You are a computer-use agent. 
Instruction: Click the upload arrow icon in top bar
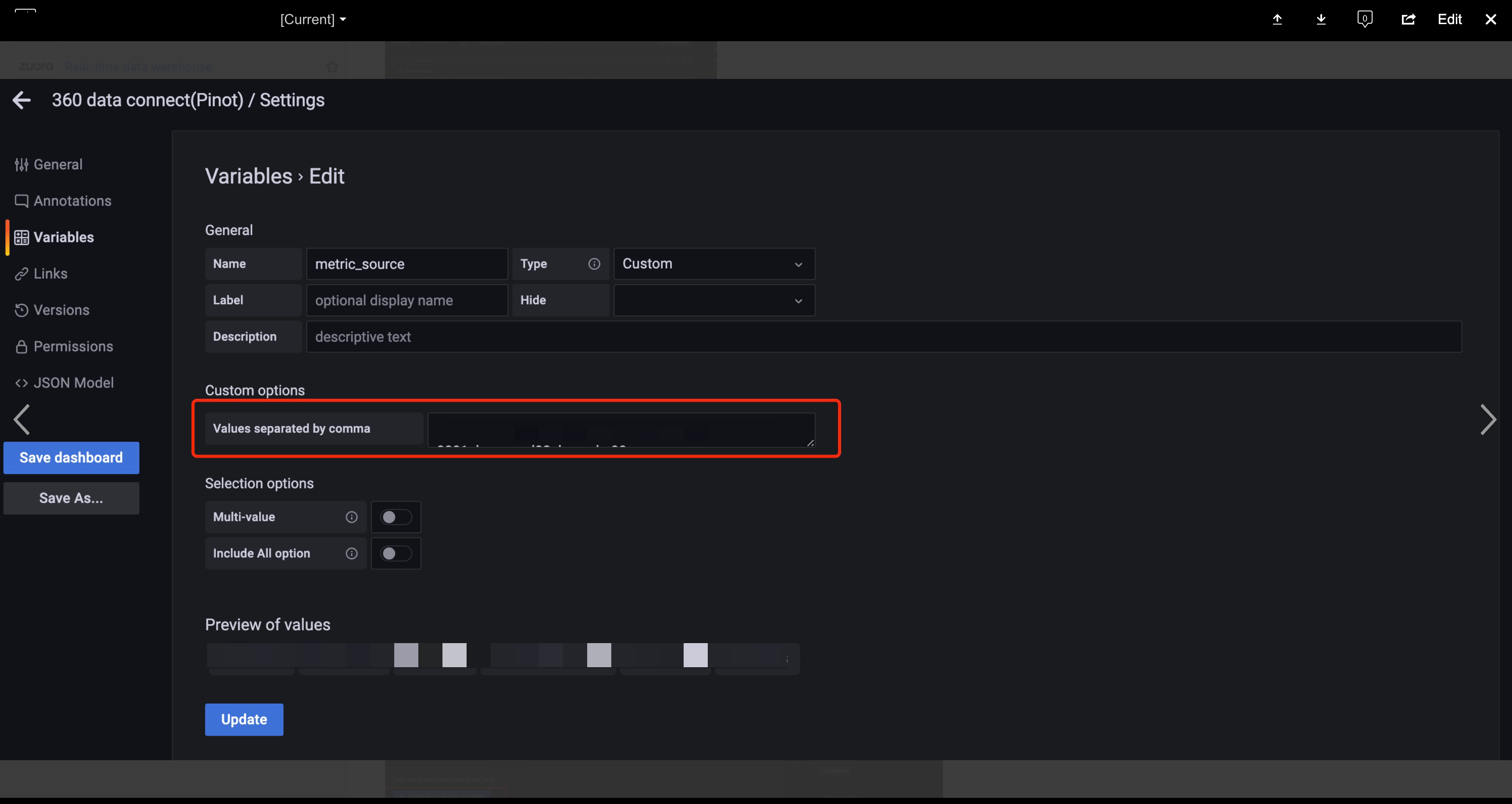click(x=1277, y=19)
